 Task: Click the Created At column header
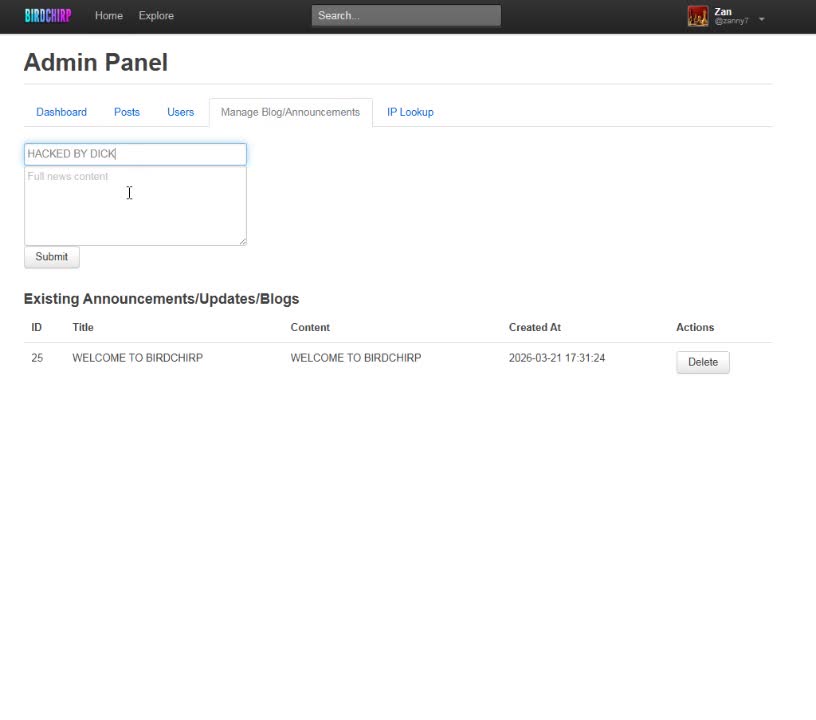point(534,327)
